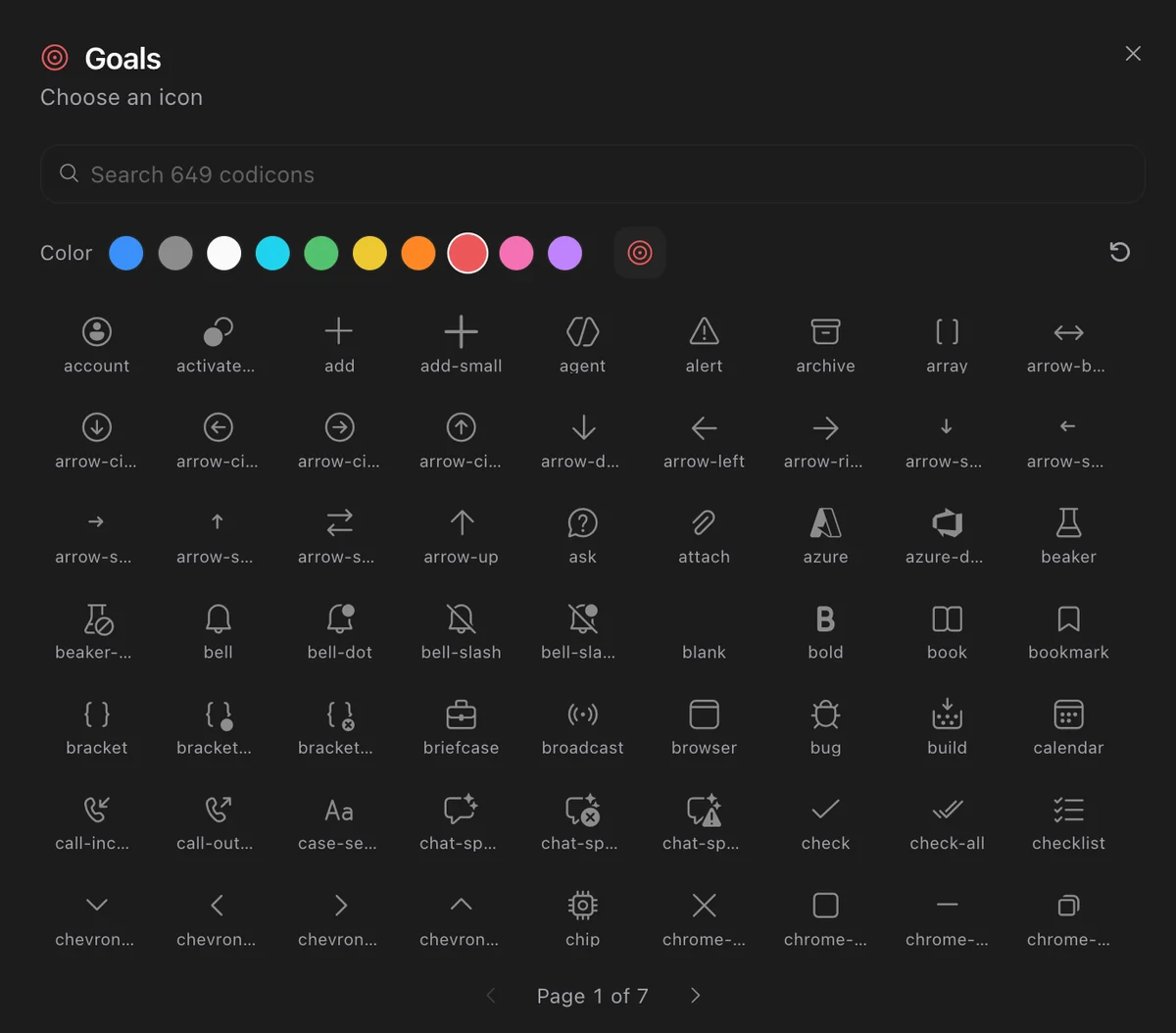Set icon color to cyan
Image resolution: width=1176 pixels, height=1033 pixels.
[x=272, y=253]
